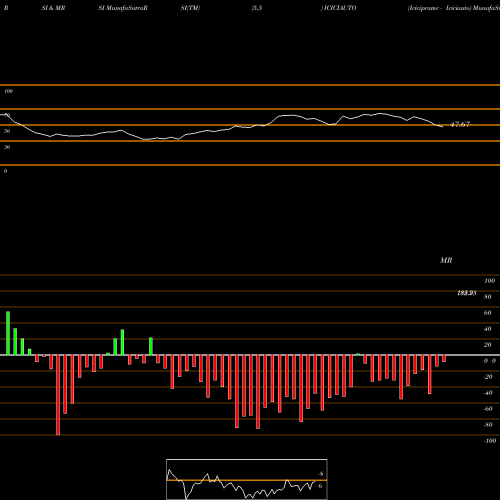This screenshot has width=500, height=500.
Task: Click the -40 label on MR axis
Action: coord(488,393)
